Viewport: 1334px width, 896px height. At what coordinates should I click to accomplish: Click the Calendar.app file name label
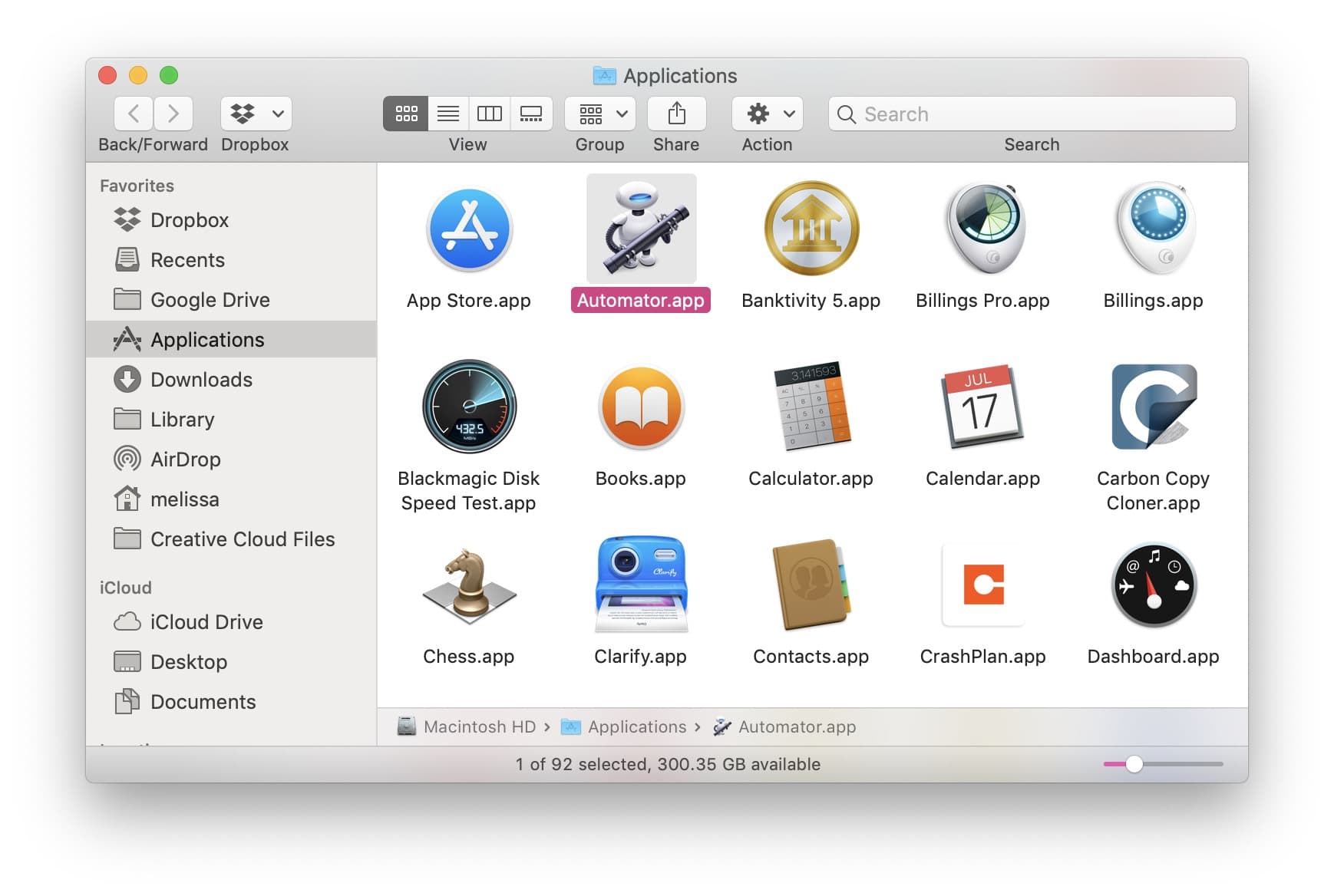click(x=983, y=478)
